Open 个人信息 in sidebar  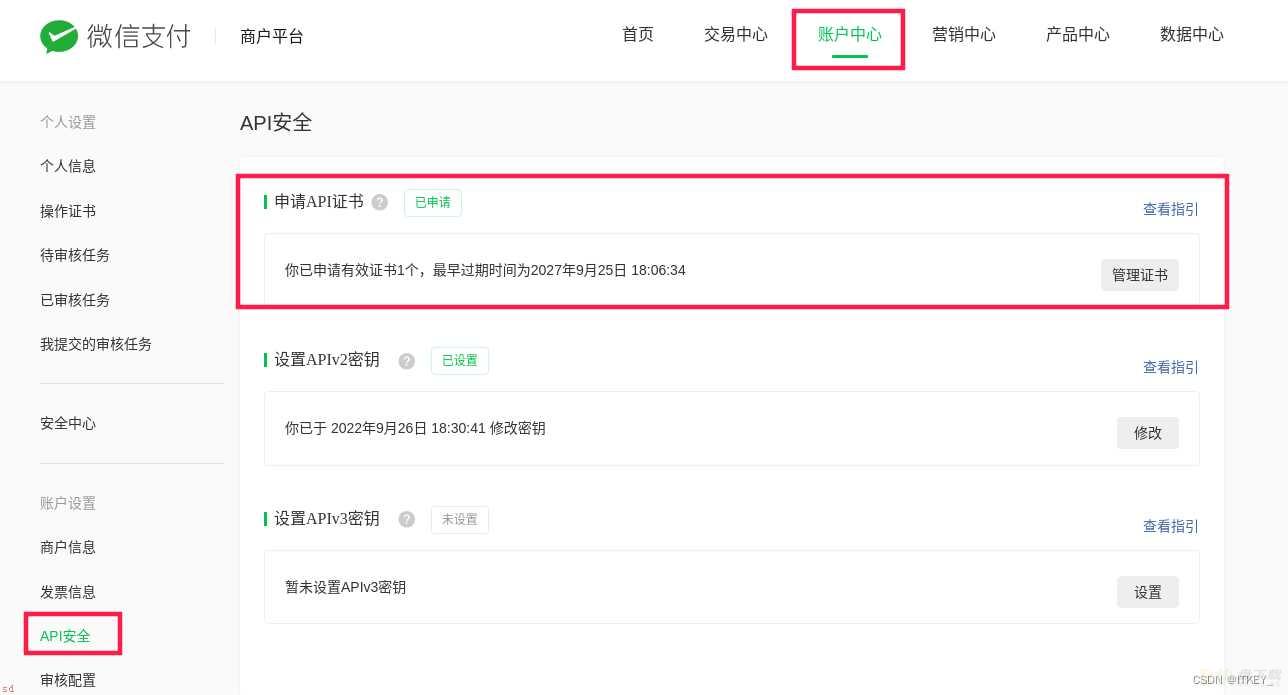(x=68, y=166)
